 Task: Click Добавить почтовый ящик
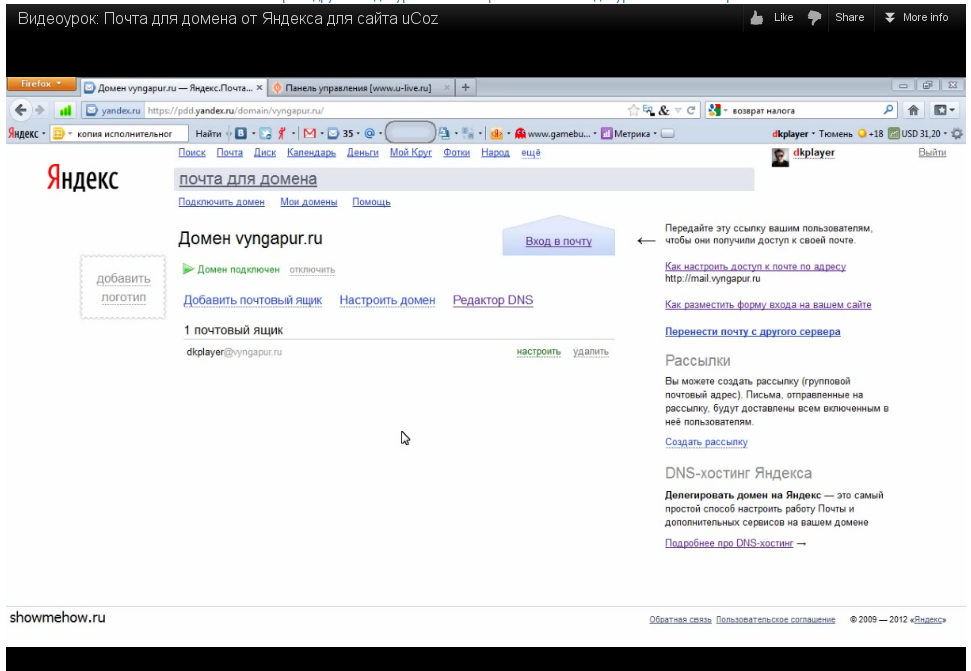[253, 300]
